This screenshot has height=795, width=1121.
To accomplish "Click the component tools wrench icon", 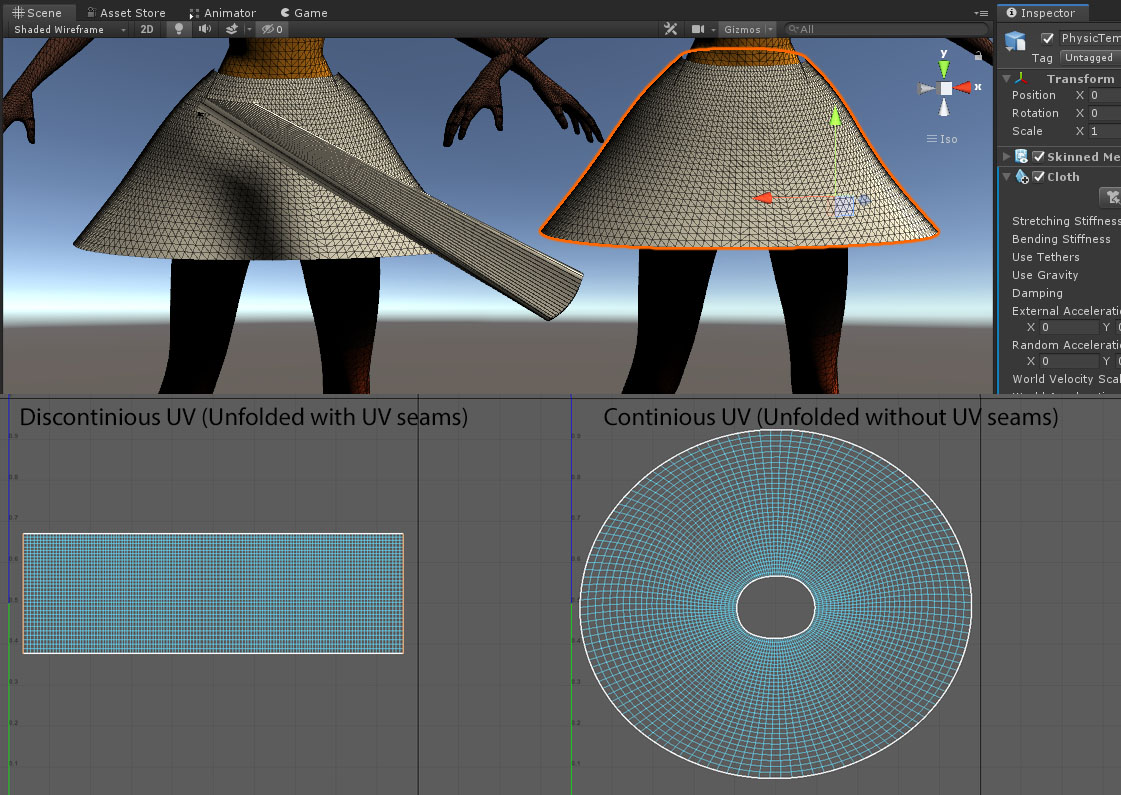I will pos(670,29).
